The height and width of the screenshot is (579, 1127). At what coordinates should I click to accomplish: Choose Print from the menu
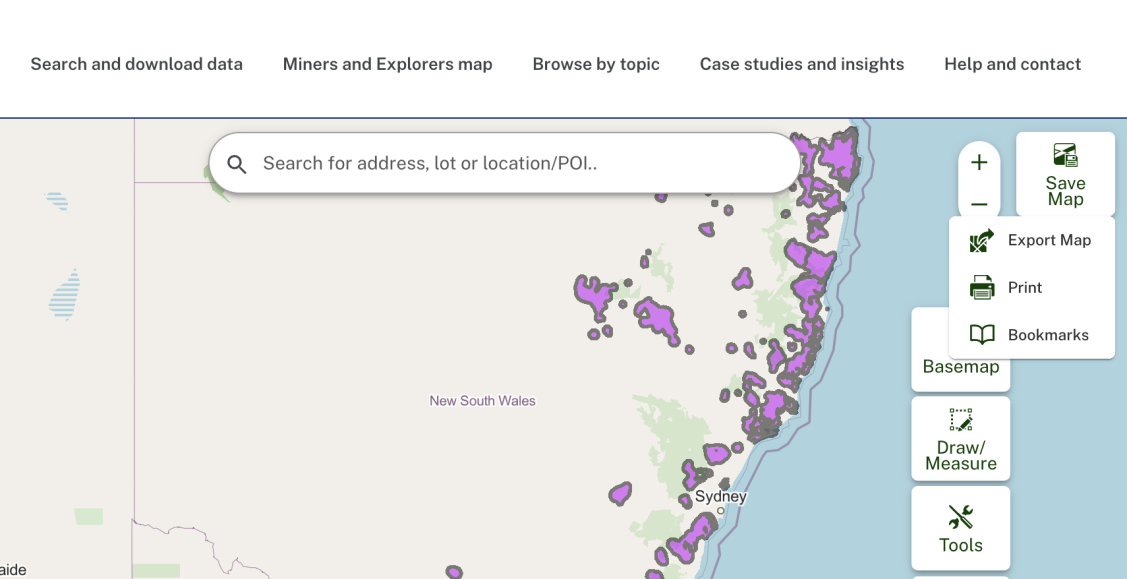pos(1031,287)
